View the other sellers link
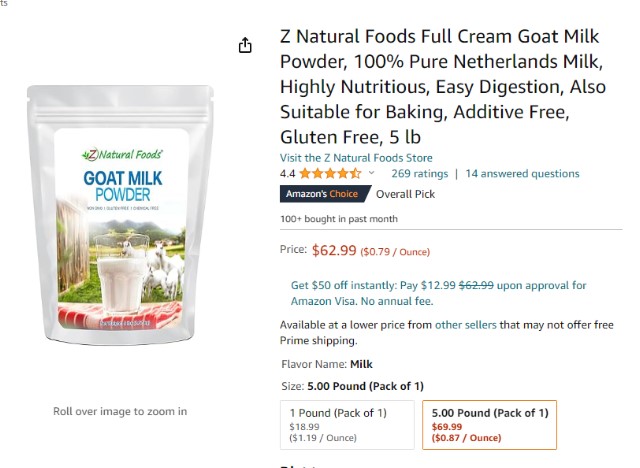The image size is (640, 468). tap(463, 325)
